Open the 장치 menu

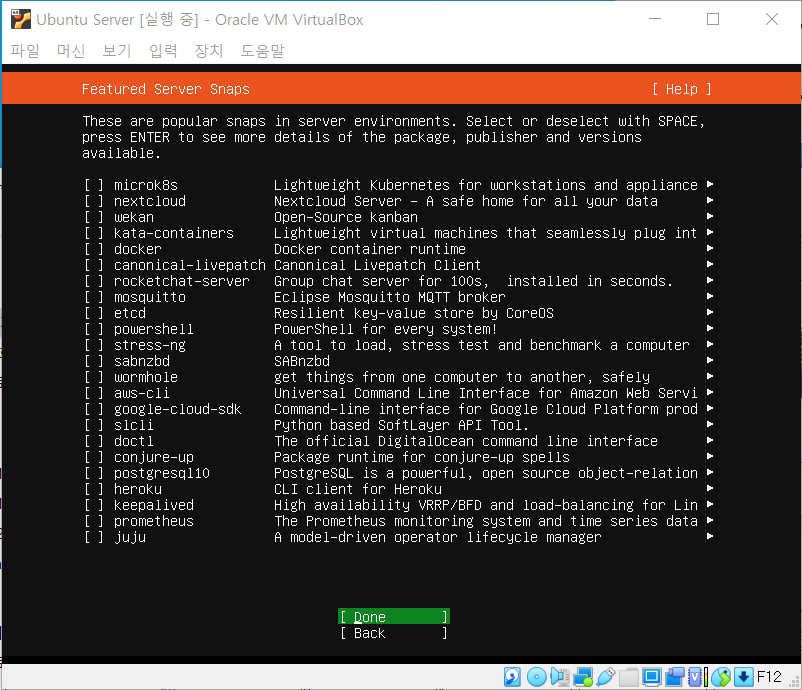(209, 50)
